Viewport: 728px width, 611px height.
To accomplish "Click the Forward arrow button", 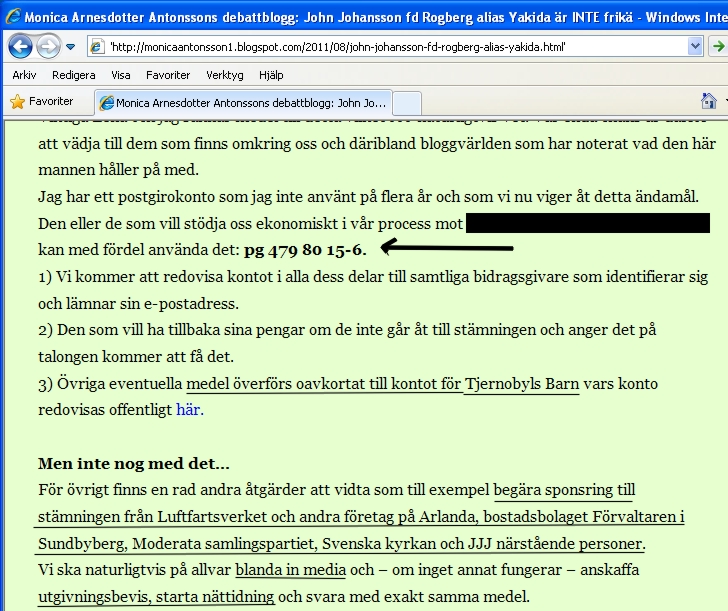I will click(48, 46).
